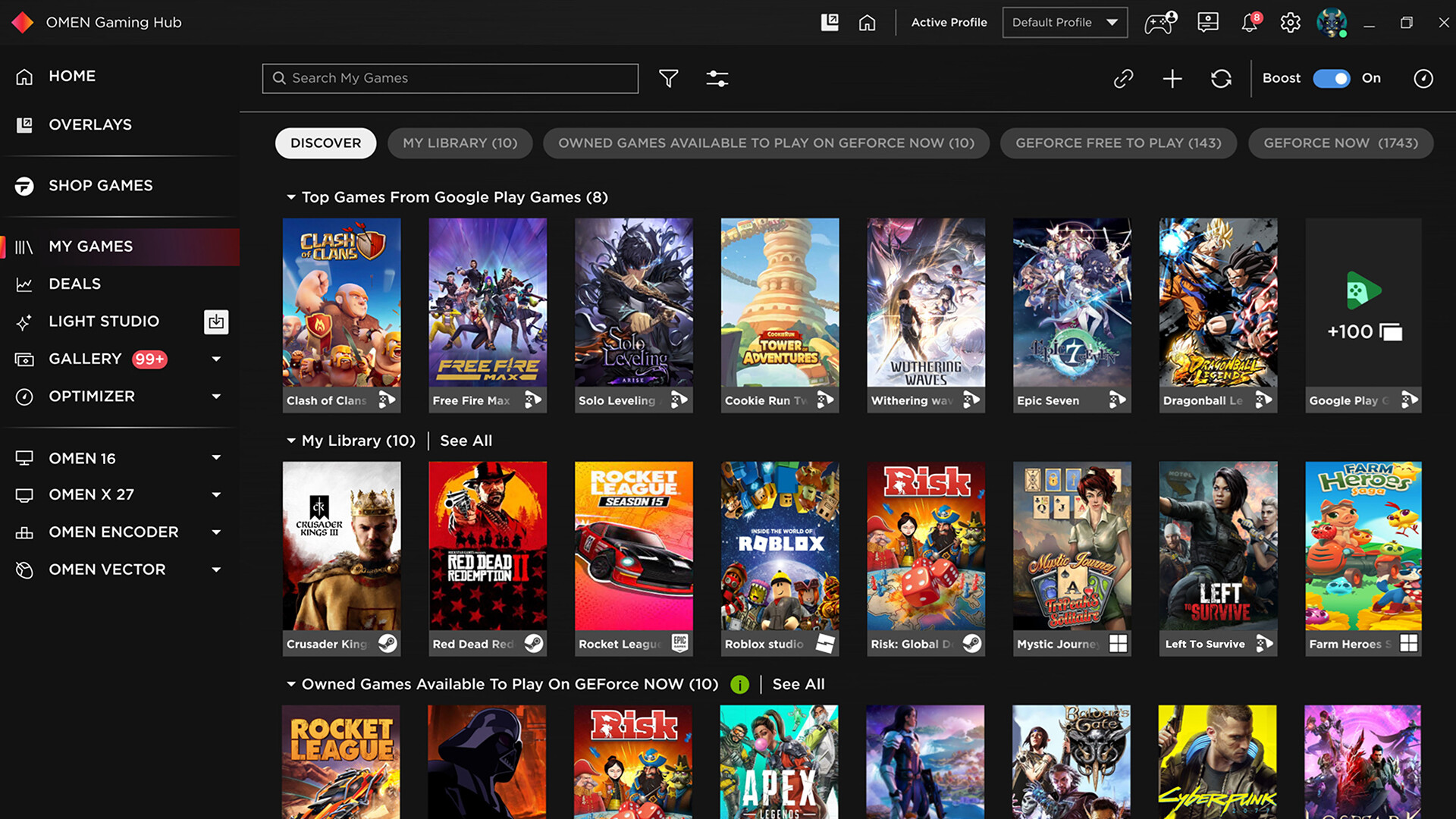Click Windows store icon on Mystic Journey card
The width and height of the screenshot is (1456, 819).
pos(1118,643)
